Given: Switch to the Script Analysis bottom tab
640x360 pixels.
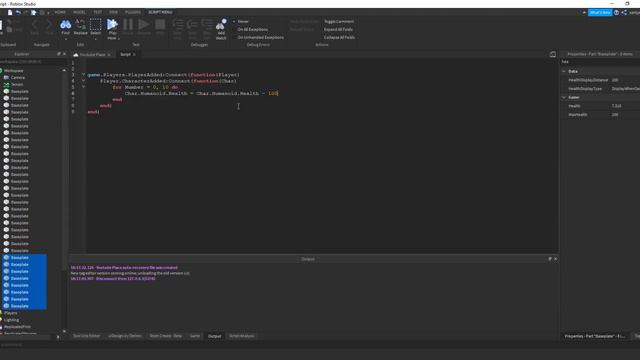Looking at the screenshot, I should tap(242, 336).
